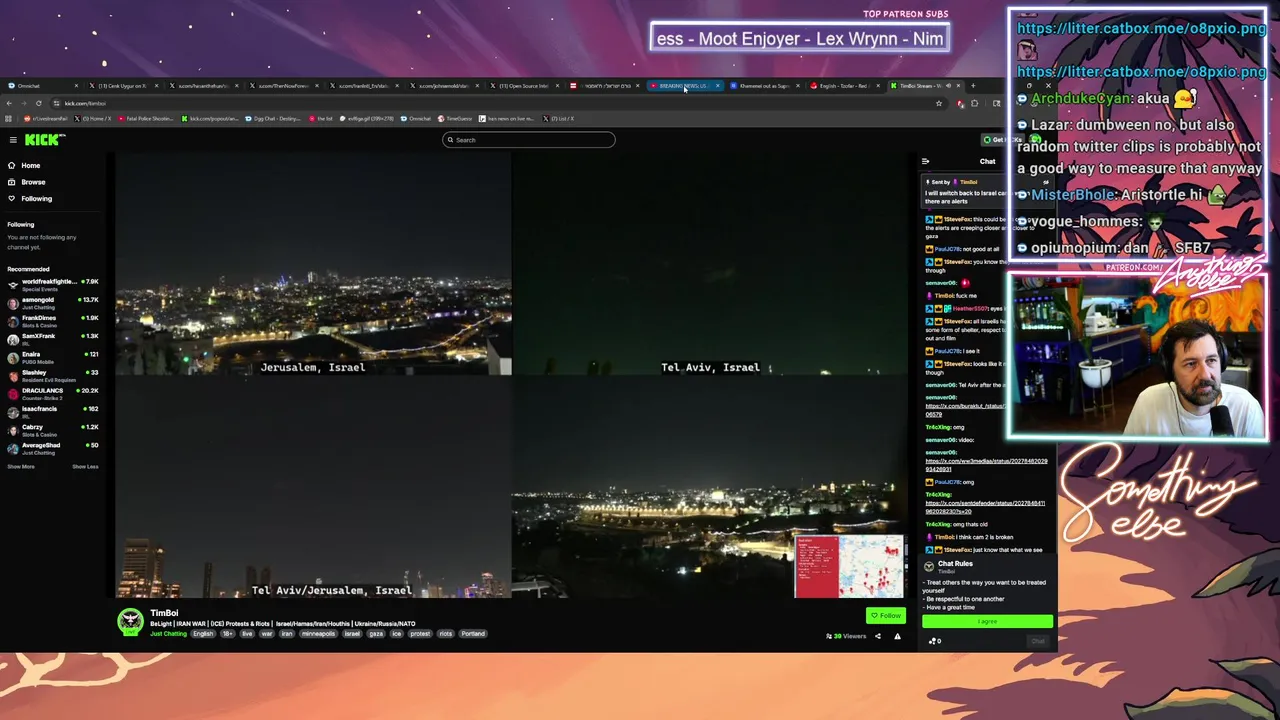Click the Kick search field
1280x720 pixels.
pos(529,140)
